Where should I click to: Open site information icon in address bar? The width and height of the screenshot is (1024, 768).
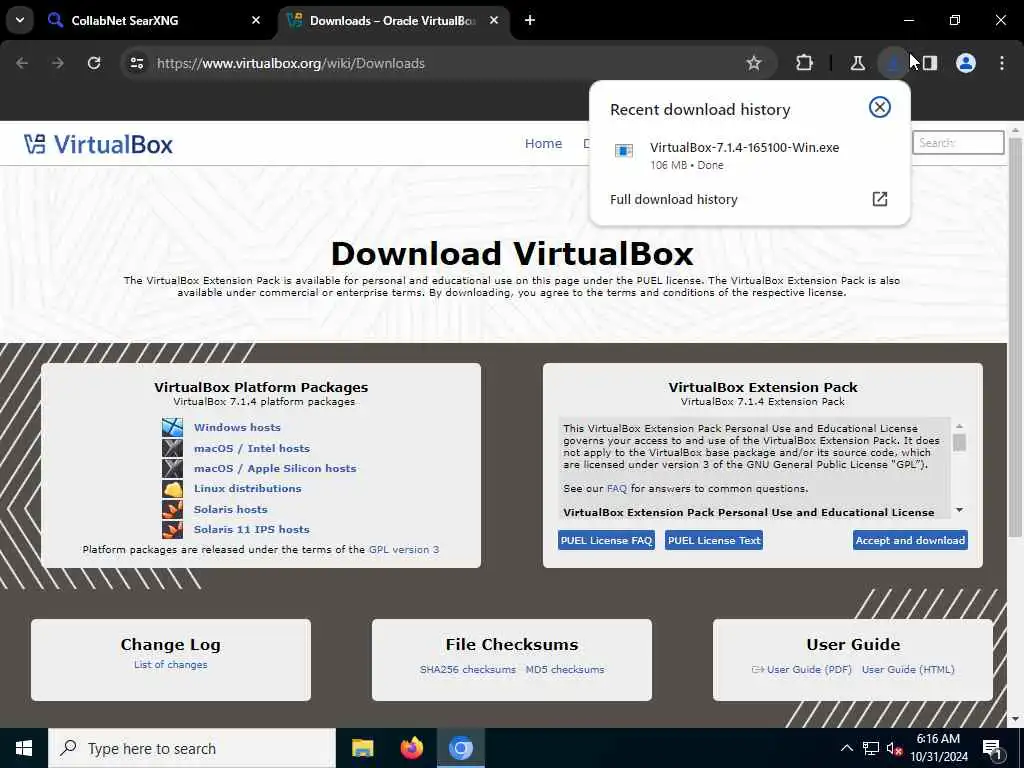tap(136, 63)
